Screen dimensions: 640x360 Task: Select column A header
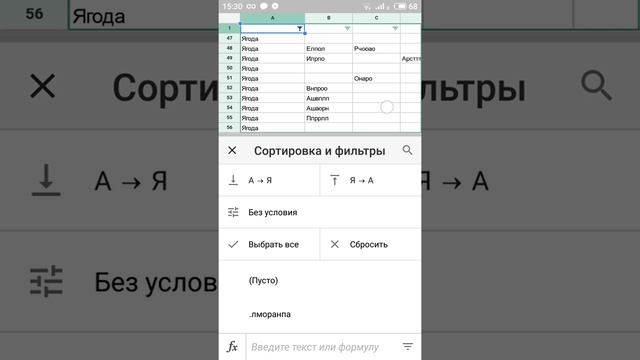coord(273,18)
